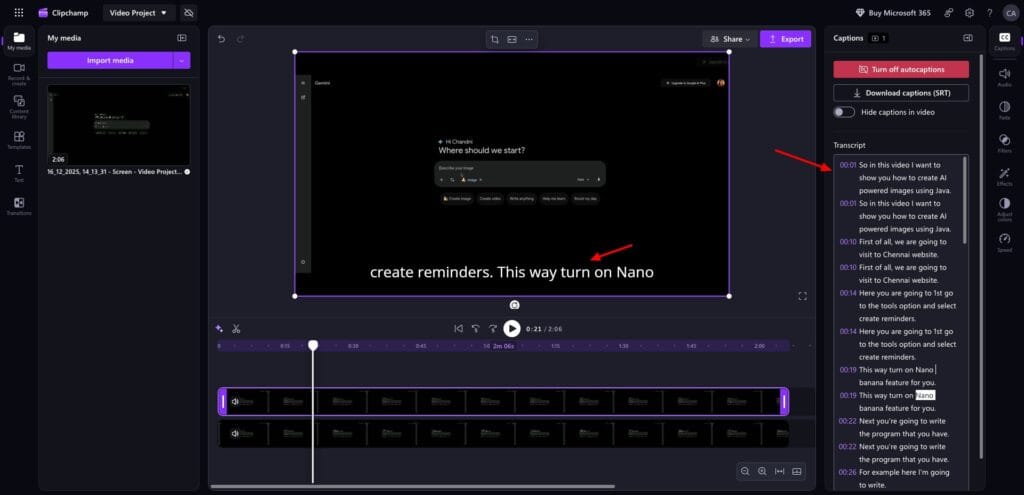The image size is (1024, 495).
Task: Expand the Import media dropdown arrow
Action: point(182,60)
